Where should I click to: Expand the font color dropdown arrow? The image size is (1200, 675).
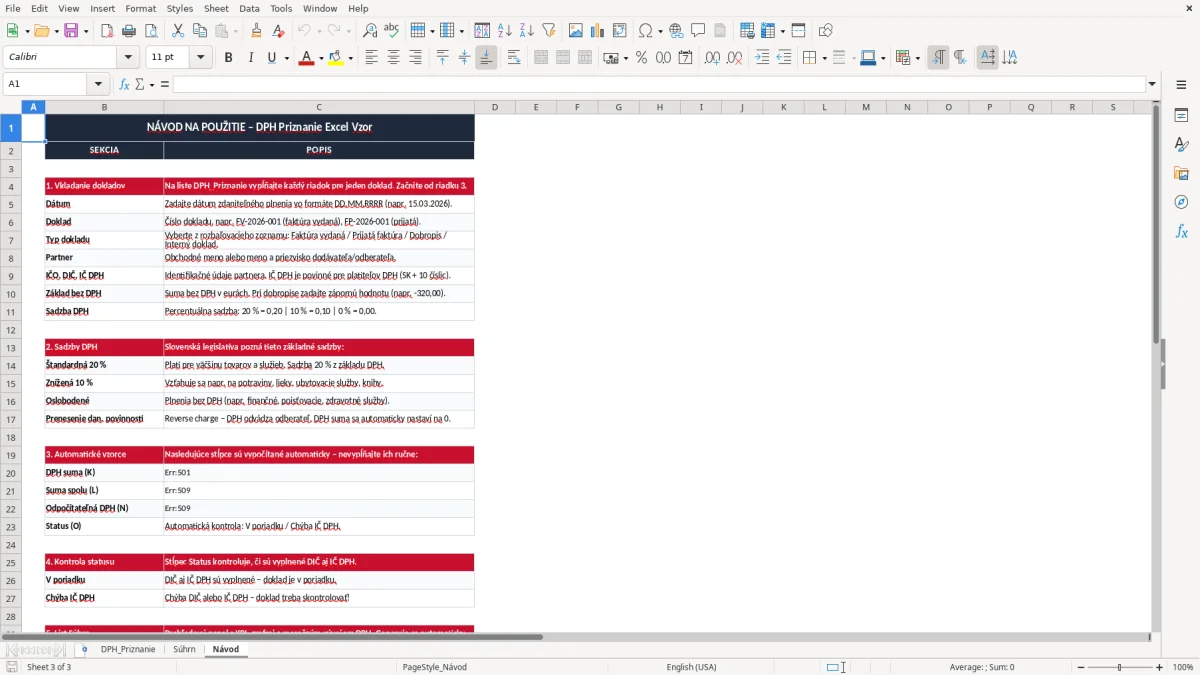click(x=320, y=58)
